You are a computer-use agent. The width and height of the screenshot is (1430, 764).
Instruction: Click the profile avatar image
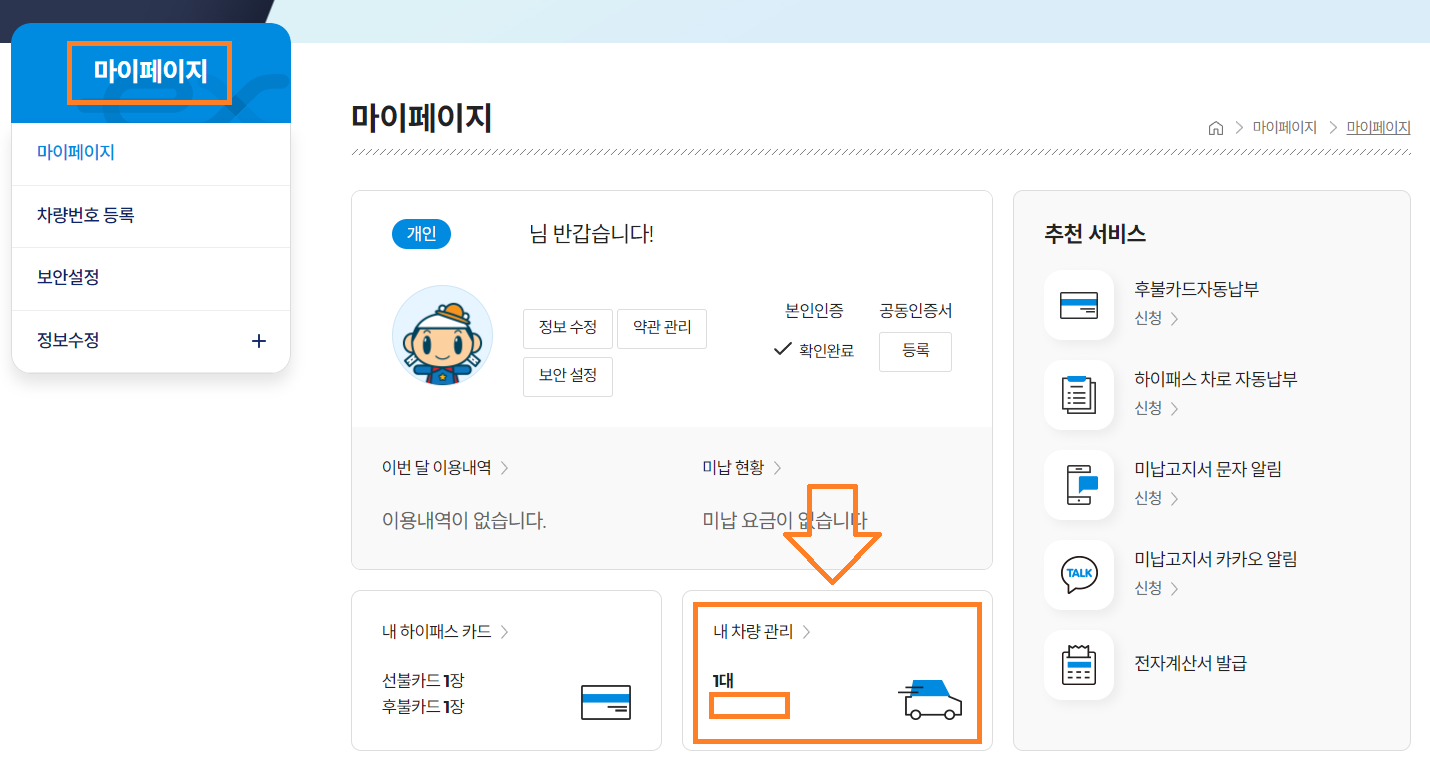(442, 335)
